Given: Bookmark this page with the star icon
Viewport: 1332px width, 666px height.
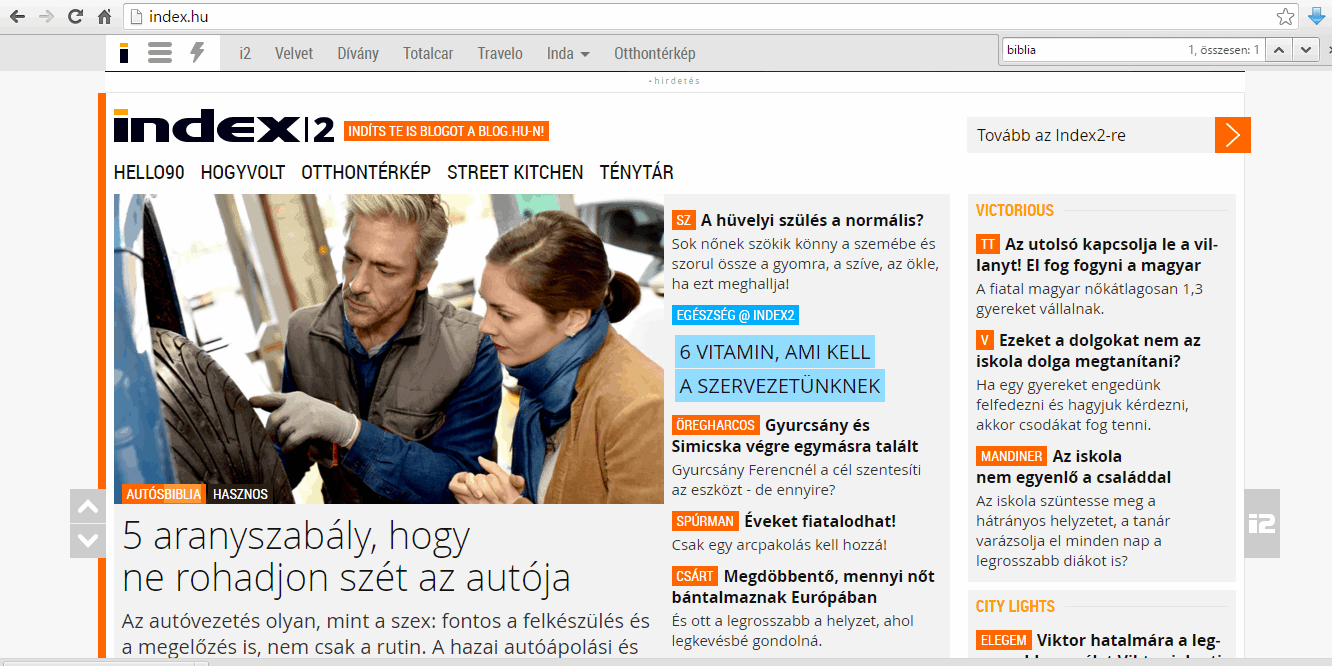Looking at the screenshot, I should tap(1286, 16).
